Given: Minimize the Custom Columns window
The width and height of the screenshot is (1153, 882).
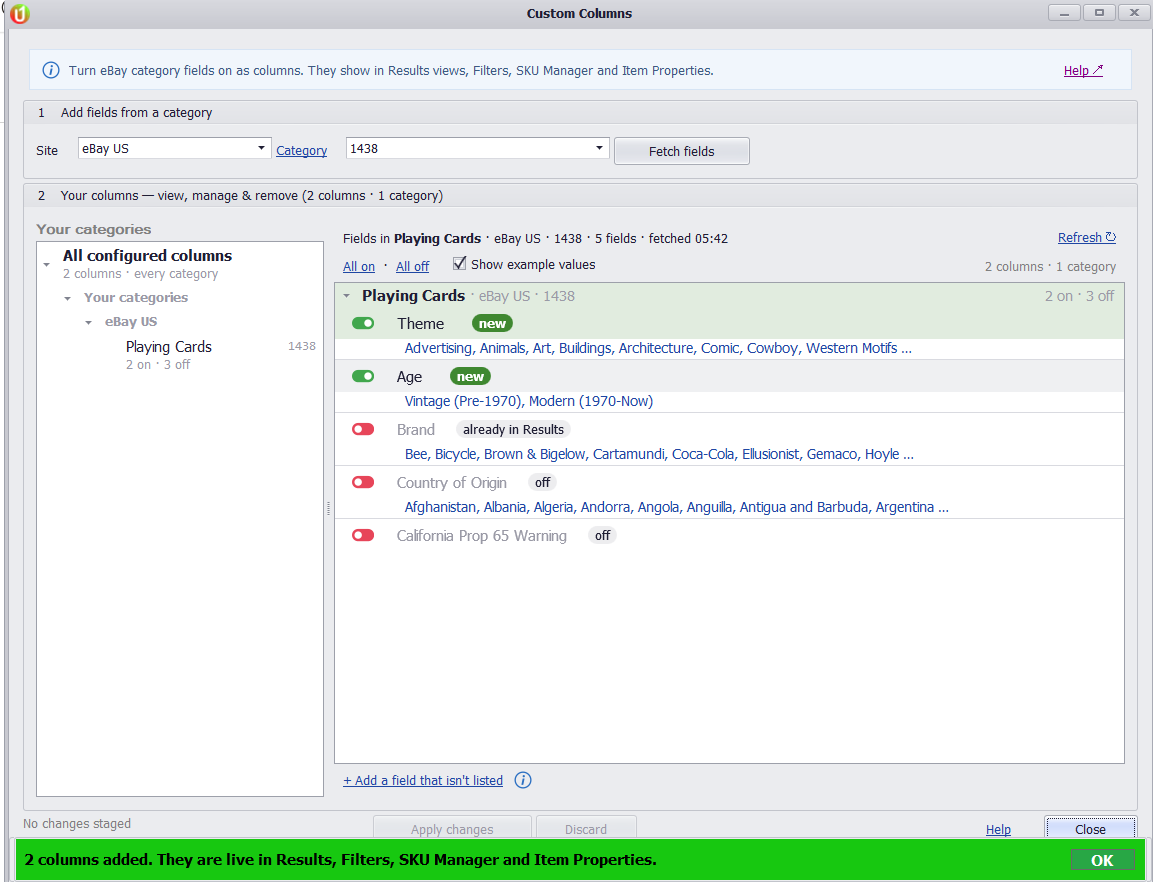Looking at the screenshot, I should 1064,13.
